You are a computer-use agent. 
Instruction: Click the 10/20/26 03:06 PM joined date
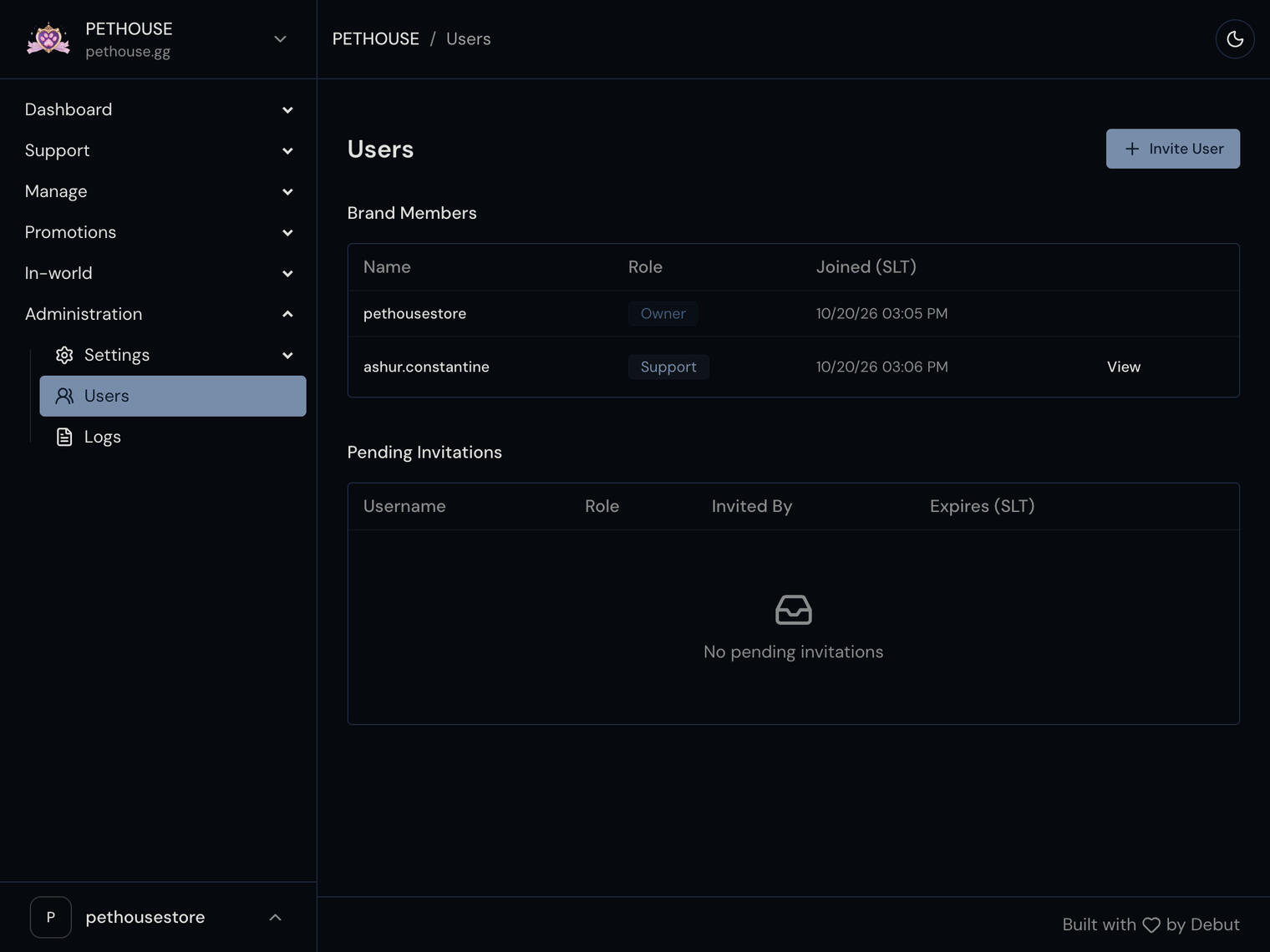[x=882, y=367]
